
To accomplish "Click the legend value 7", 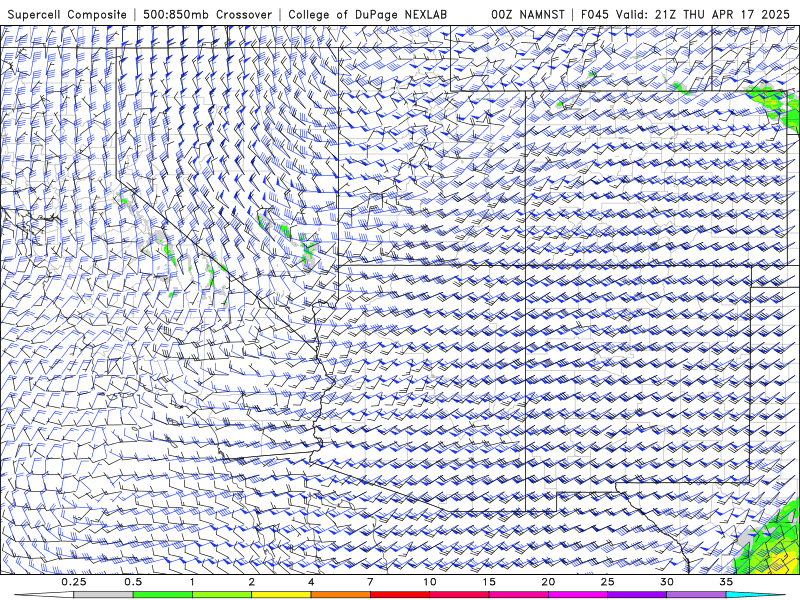I will point(370,582).
